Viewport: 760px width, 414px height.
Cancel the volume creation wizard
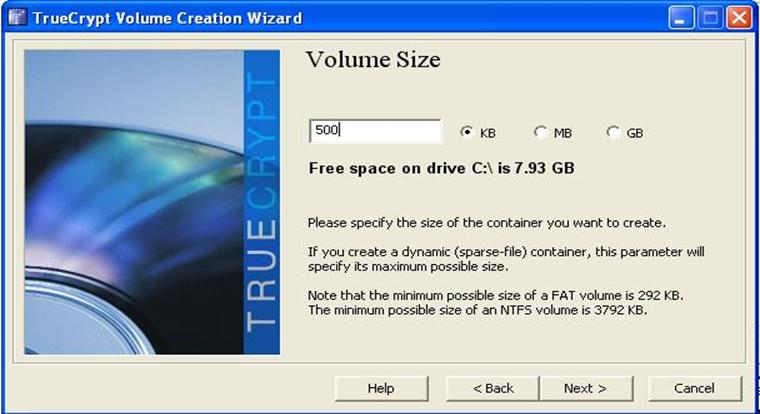(x=695, y=388)
